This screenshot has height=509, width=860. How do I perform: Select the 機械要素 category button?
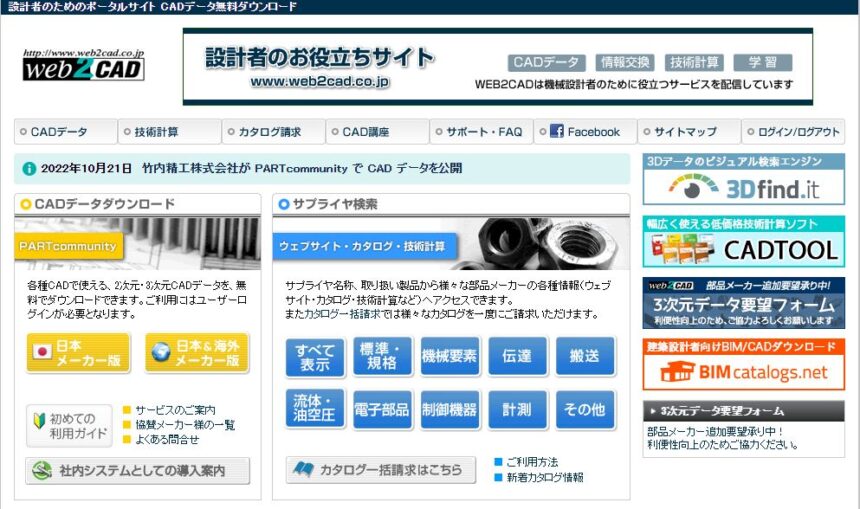pyautogui.click(x=450, y=357)
